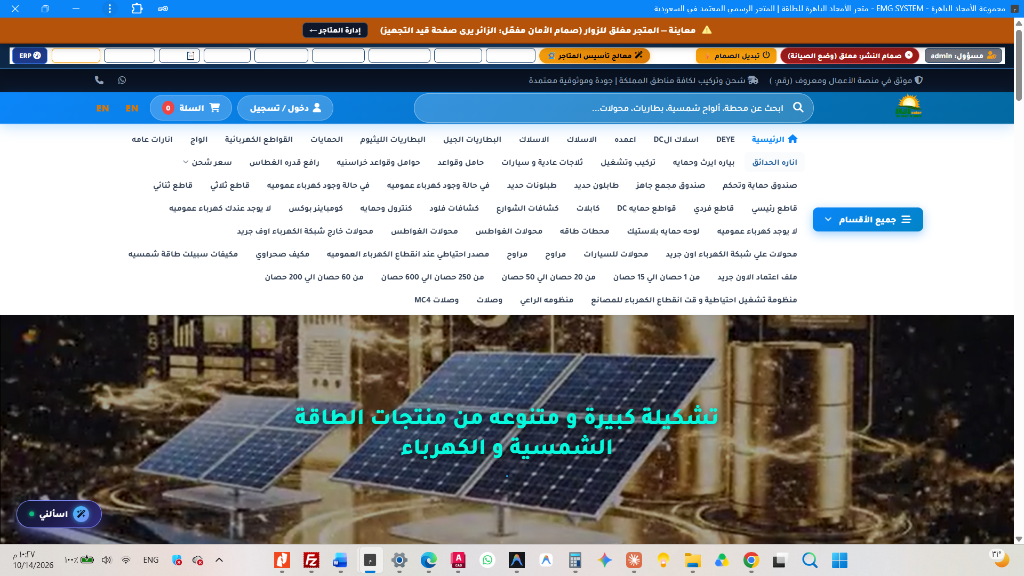Viewport: 1024px width, 576px height.
Task: Click the home icon beside الرئيسية
Action: coord(793,139)
